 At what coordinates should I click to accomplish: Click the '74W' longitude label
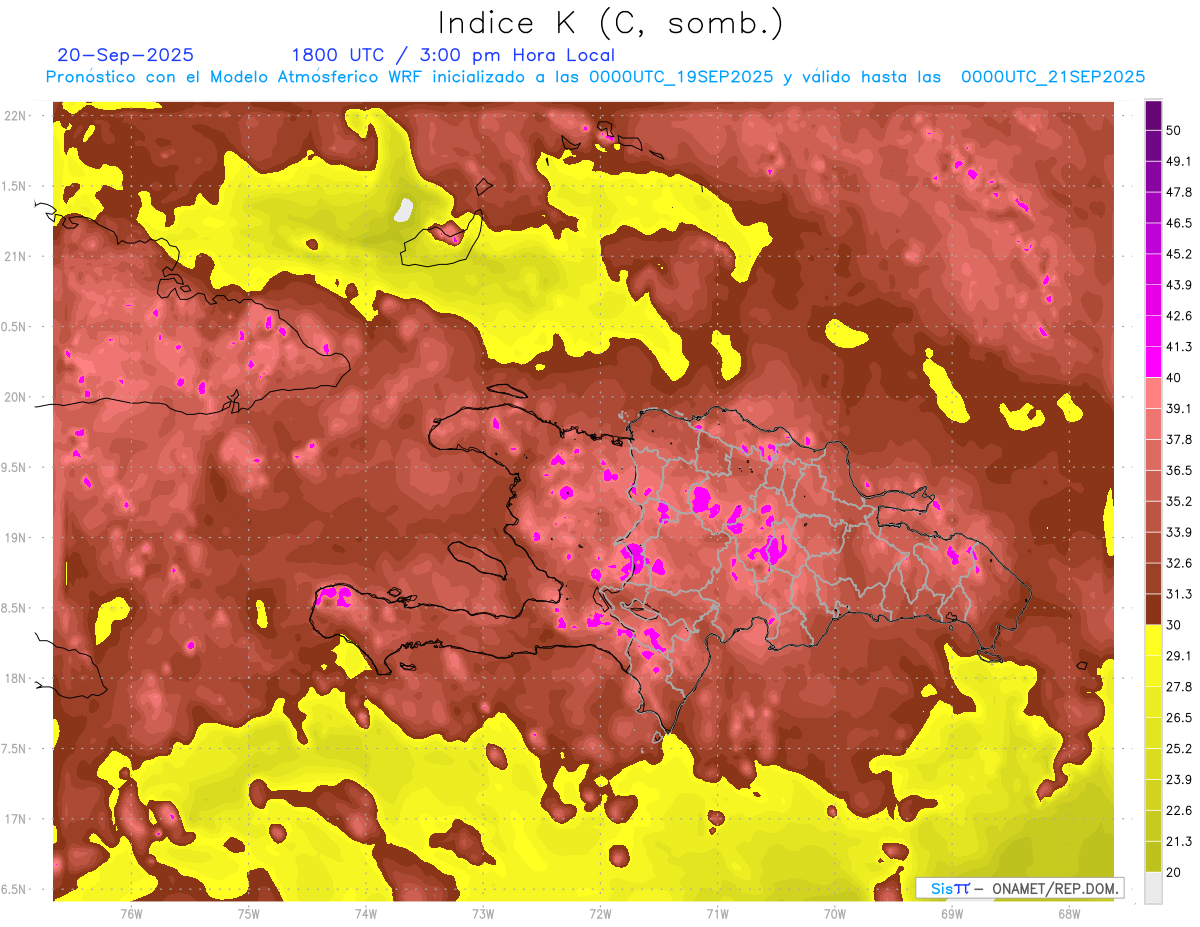pos(366,913)
